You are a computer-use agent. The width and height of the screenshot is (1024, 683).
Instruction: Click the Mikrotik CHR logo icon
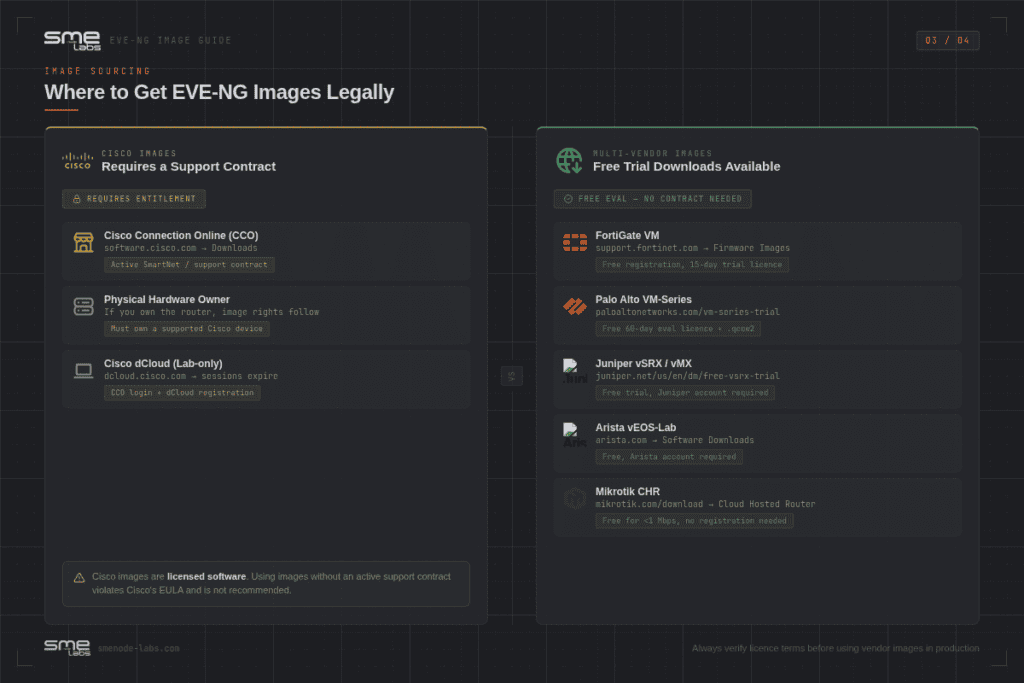[x=575, y=500]
